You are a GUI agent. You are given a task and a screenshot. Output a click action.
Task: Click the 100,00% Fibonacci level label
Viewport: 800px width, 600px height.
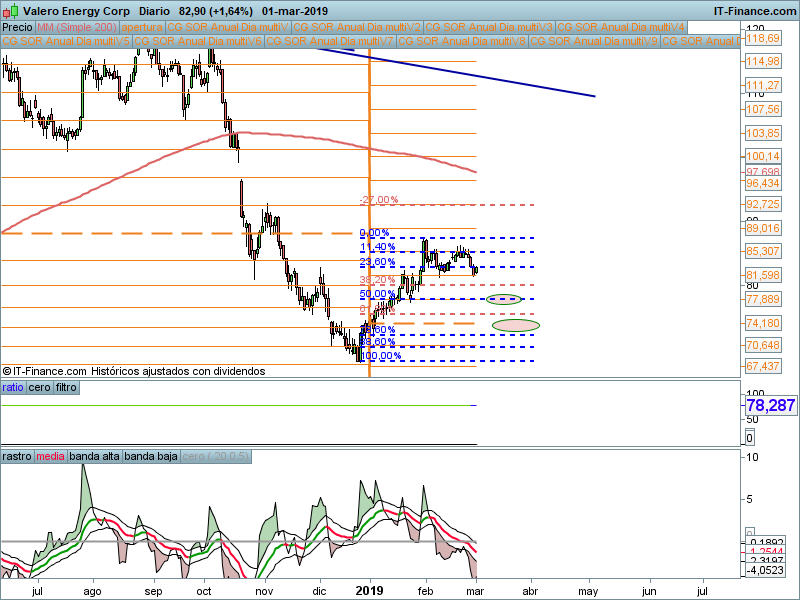pyautogui.click(x=381, y=356)
